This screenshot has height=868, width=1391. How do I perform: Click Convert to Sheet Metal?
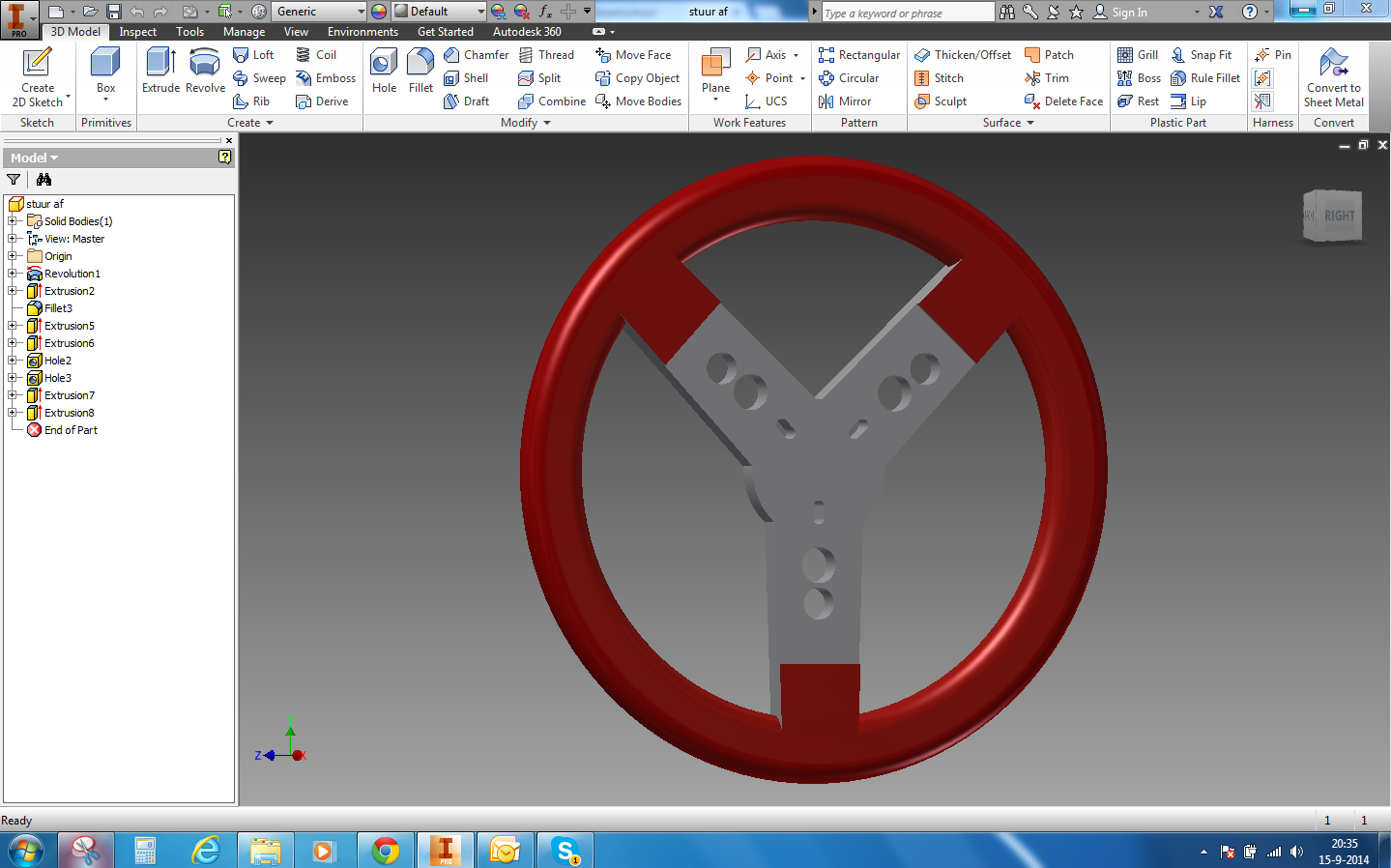[1333, 77]
